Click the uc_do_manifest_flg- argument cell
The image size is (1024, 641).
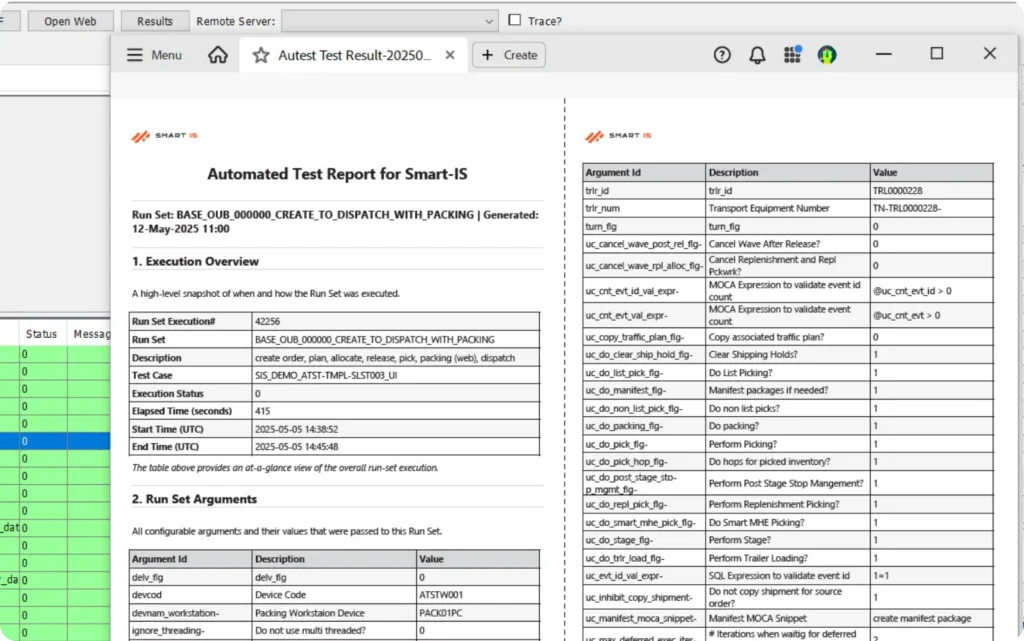tap(644, 390)
